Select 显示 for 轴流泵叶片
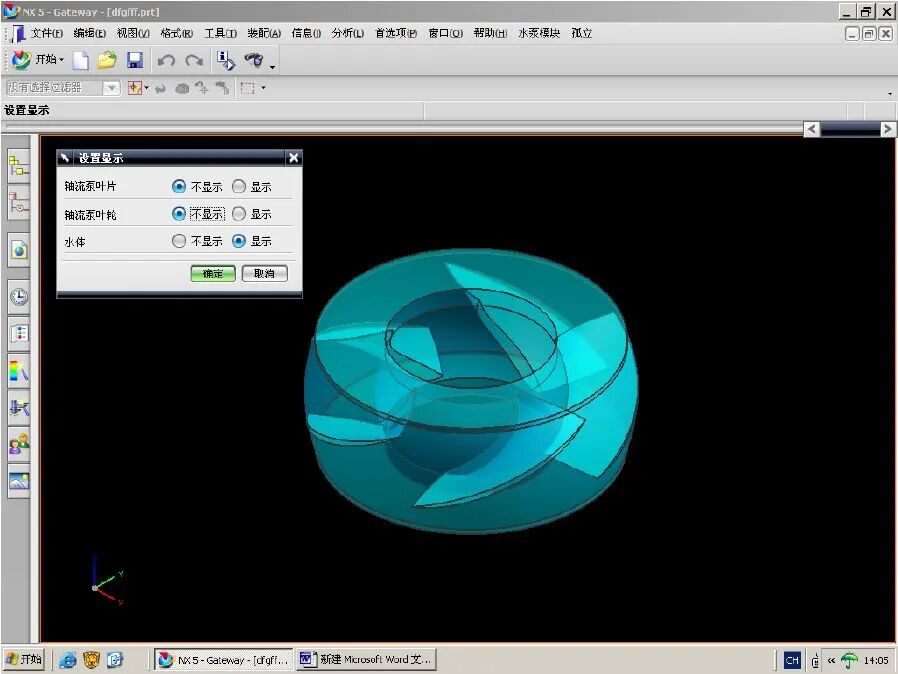This screenshot has height=674, width=898. click(x=239, y=187)
